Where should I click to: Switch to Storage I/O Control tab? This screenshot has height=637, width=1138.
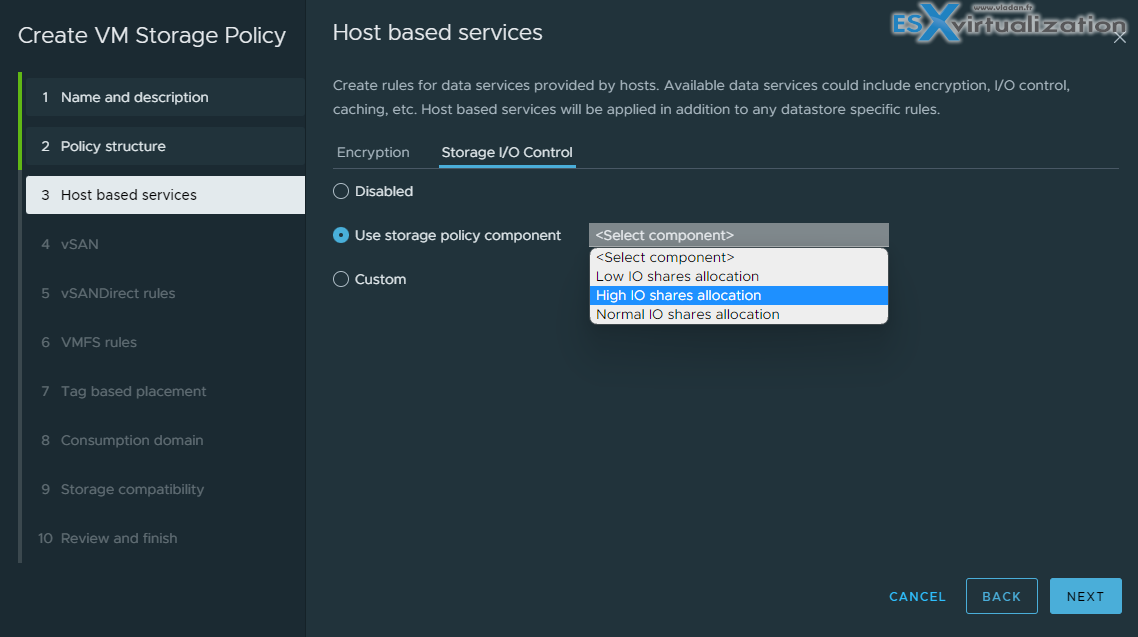(507, 152)
